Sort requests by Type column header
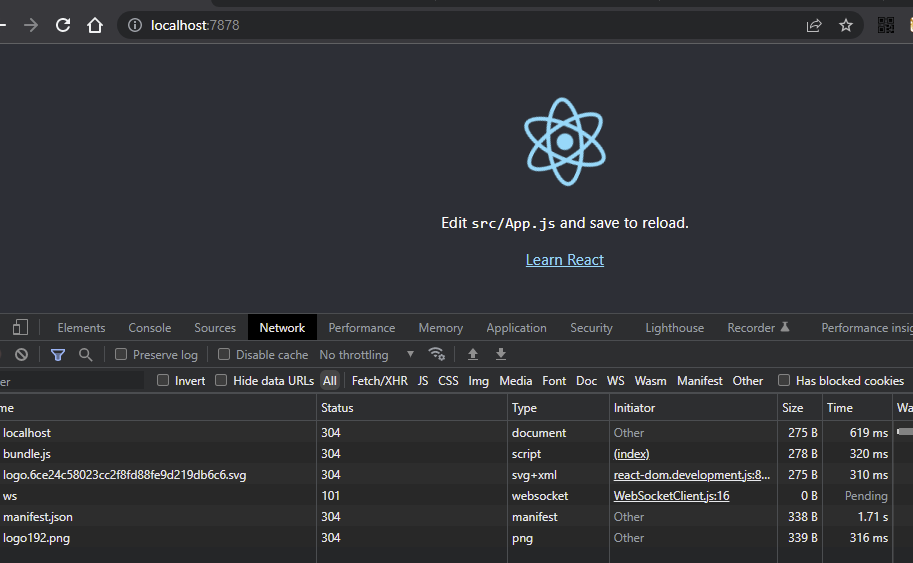The image size is (913, 563). [558, 408]
